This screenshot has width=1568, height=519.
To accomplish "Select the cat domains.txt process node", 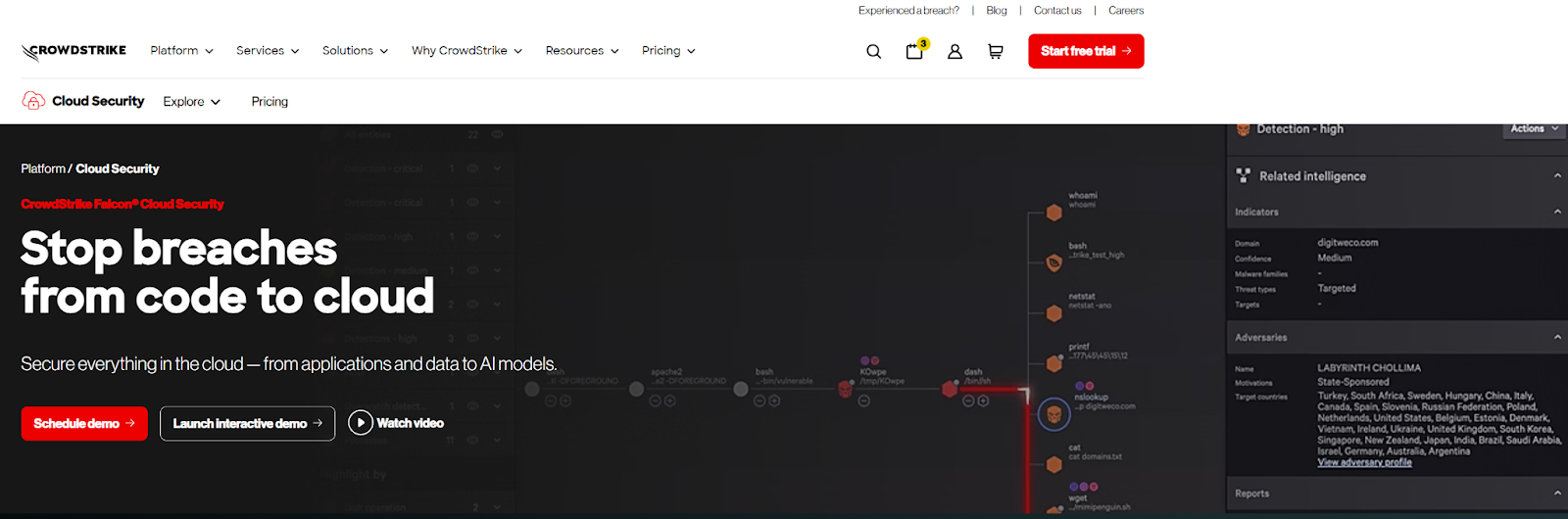I will pyautogui.click(x=1053, y=464).
